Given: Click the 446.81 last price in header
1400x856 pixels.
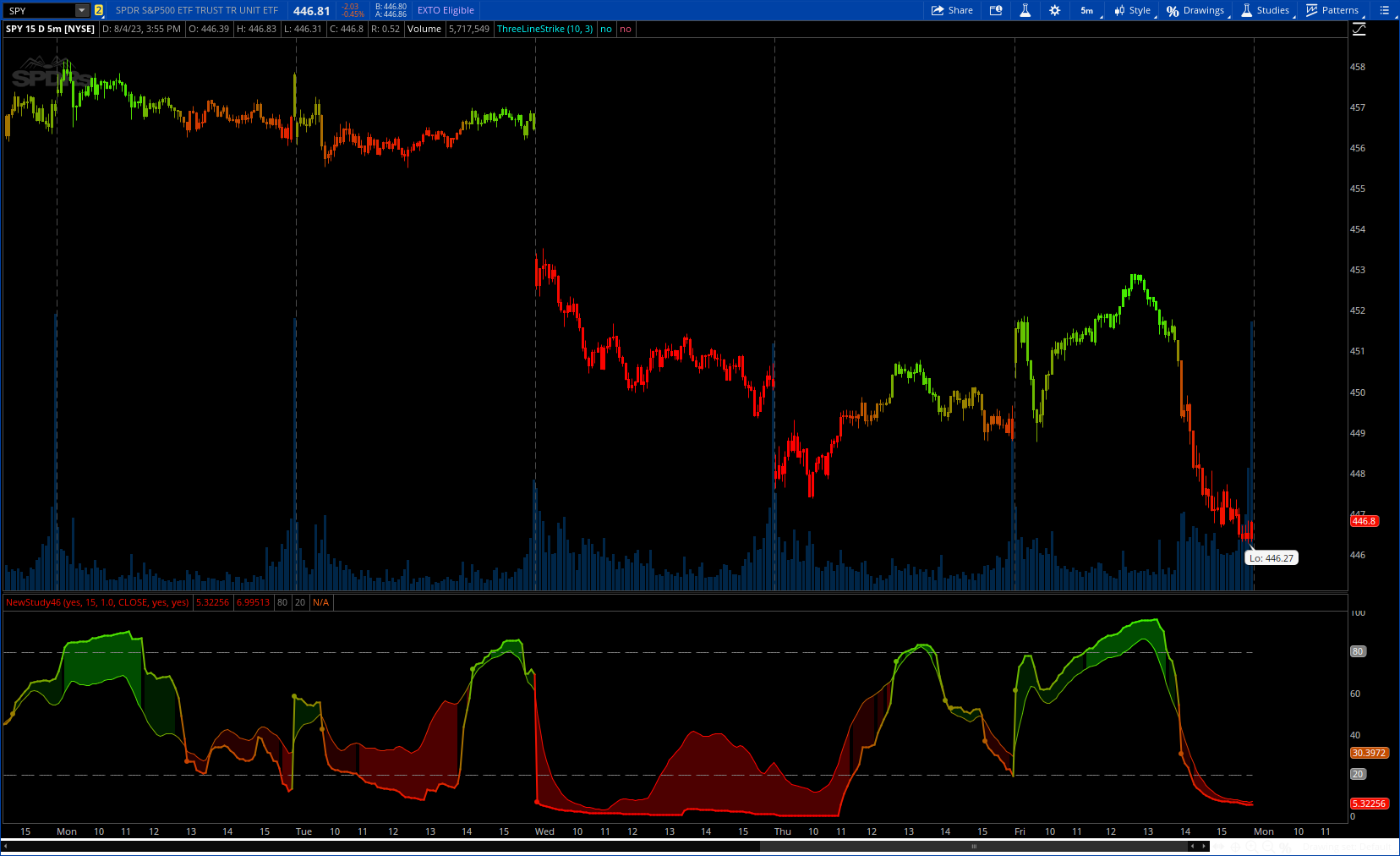Looking at the screenshot, I should point(312,11).
